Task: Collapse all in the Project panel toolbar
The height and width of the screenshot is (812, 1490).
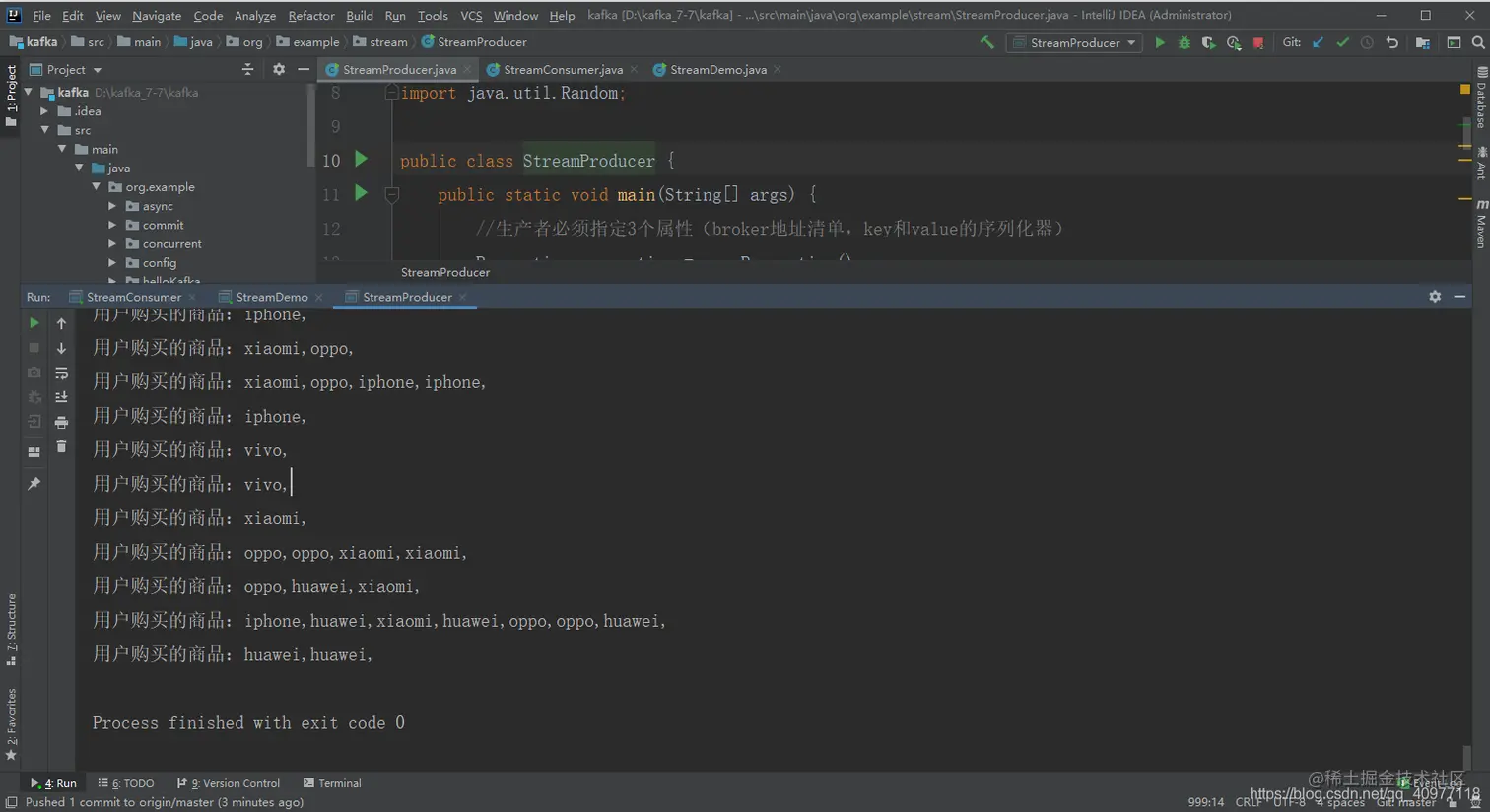Action: (x=247, y=69)
